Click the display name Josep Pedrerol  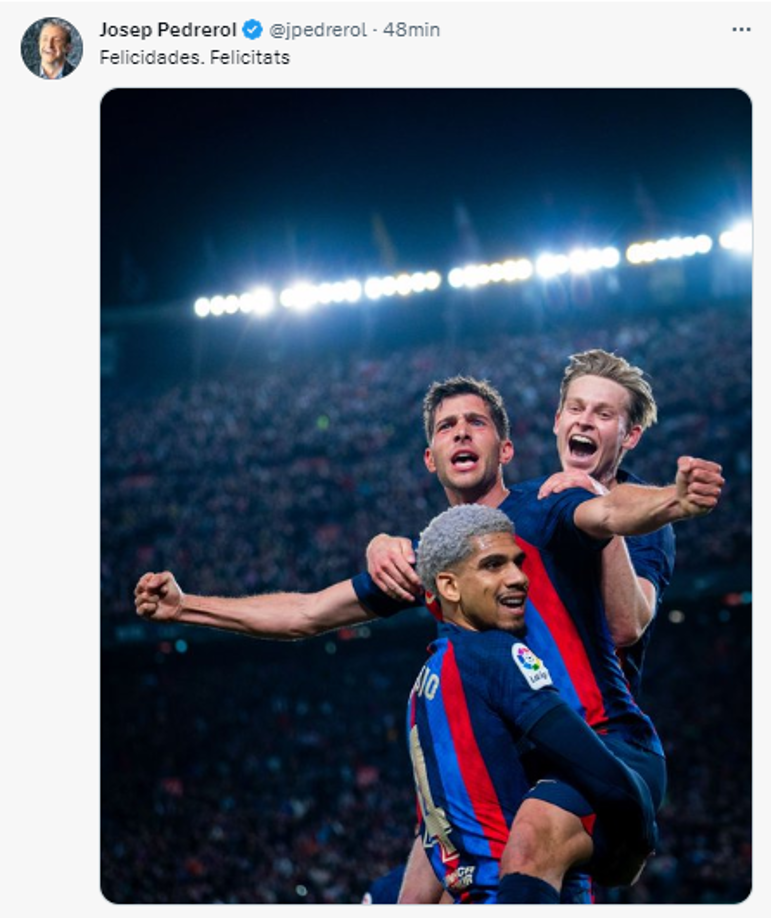point(168,30)
